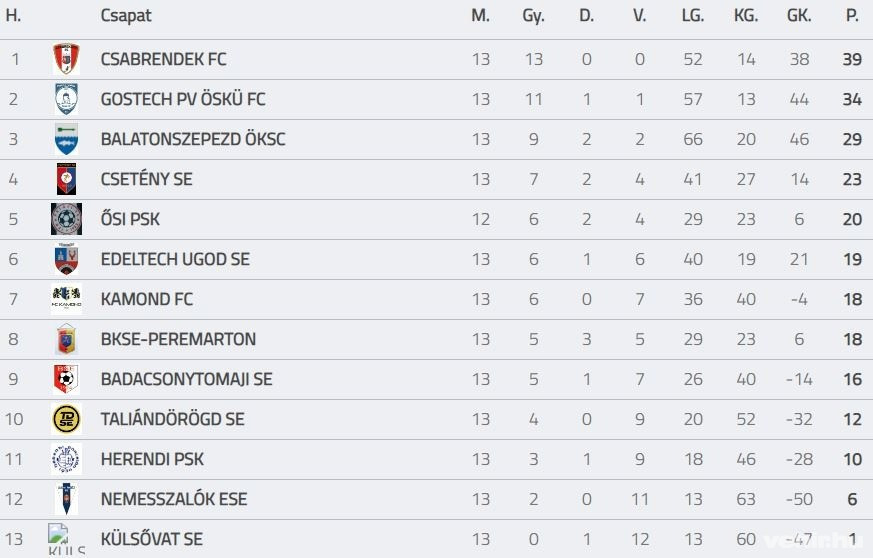Click the LG. goals scored header
Screen dimensions: 873x558
tap(693, 16)
